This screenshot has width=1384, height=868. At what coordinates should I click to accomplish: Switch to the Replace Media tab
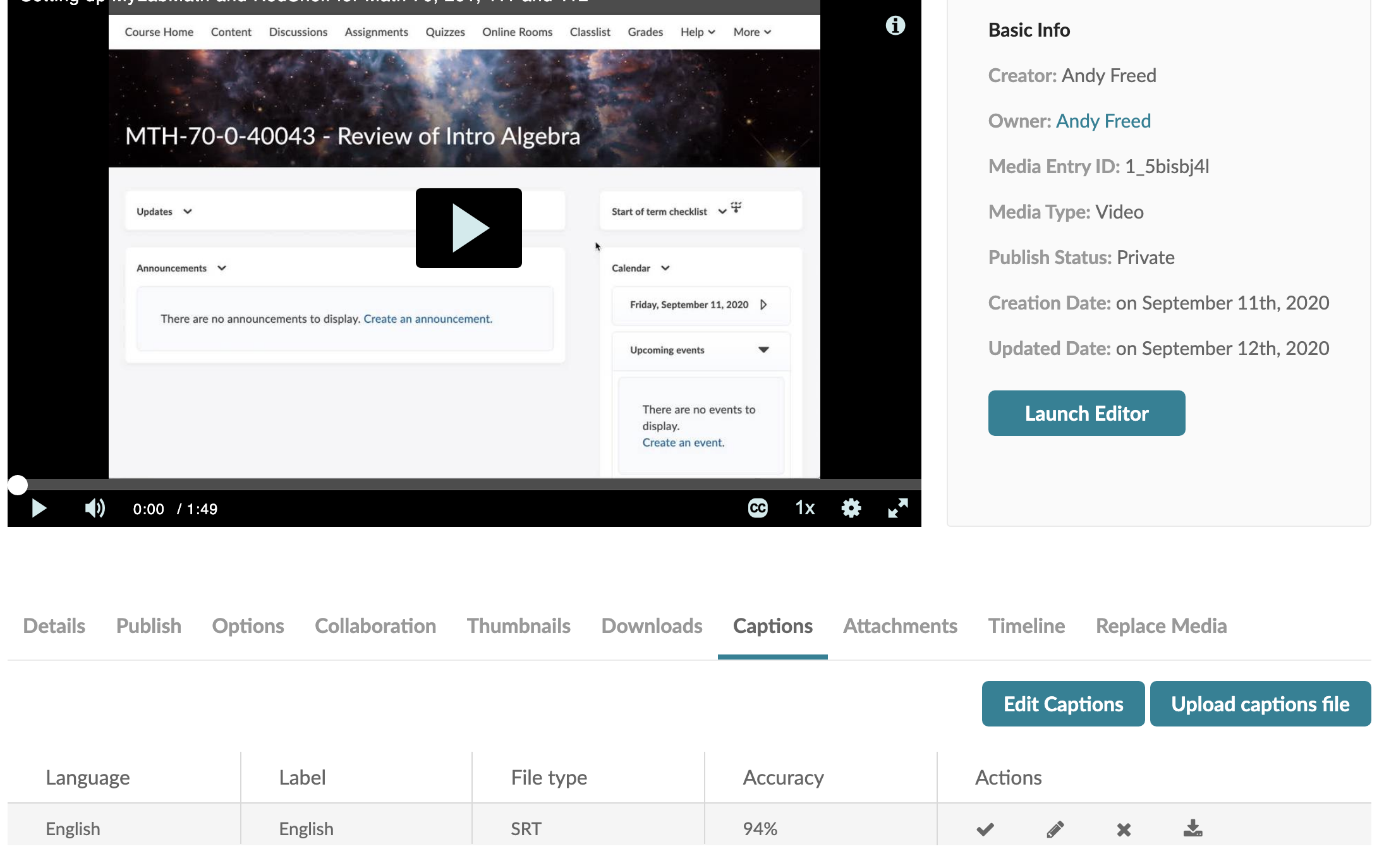coord(1161,626)
